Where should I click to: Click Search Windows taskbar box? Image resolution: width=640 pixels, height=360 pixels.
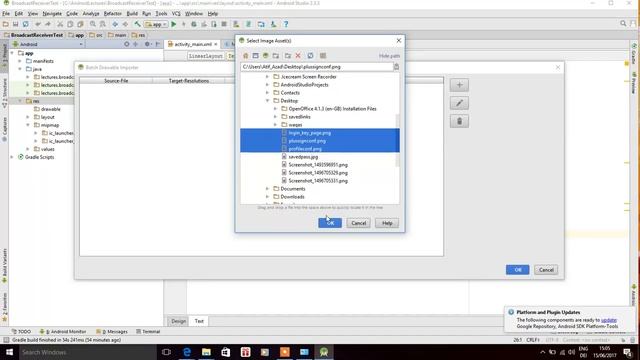click(x=87, y=352)
